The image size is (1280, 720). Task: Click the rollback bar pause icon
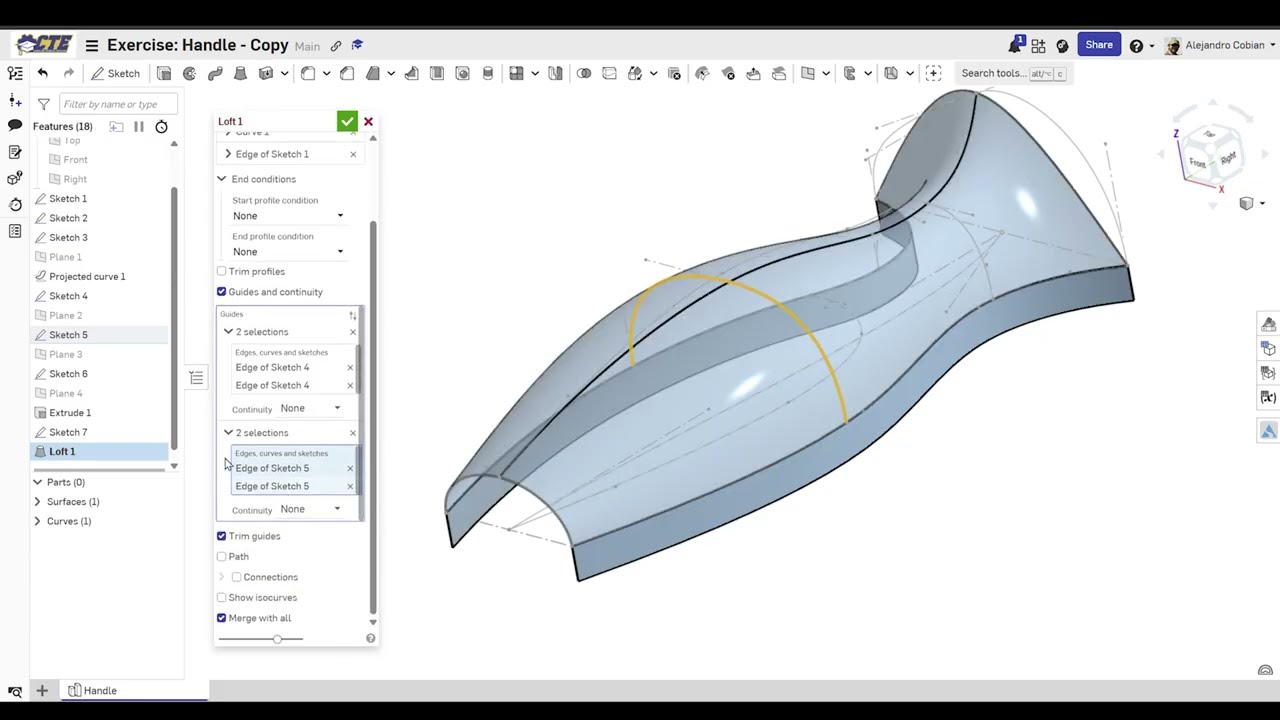tap(139, 127)
